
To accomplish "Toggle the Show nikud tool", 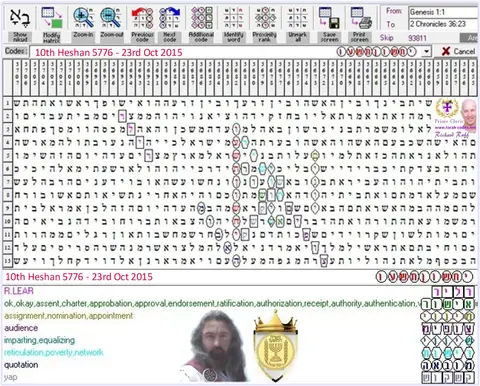I will (20, 24).
